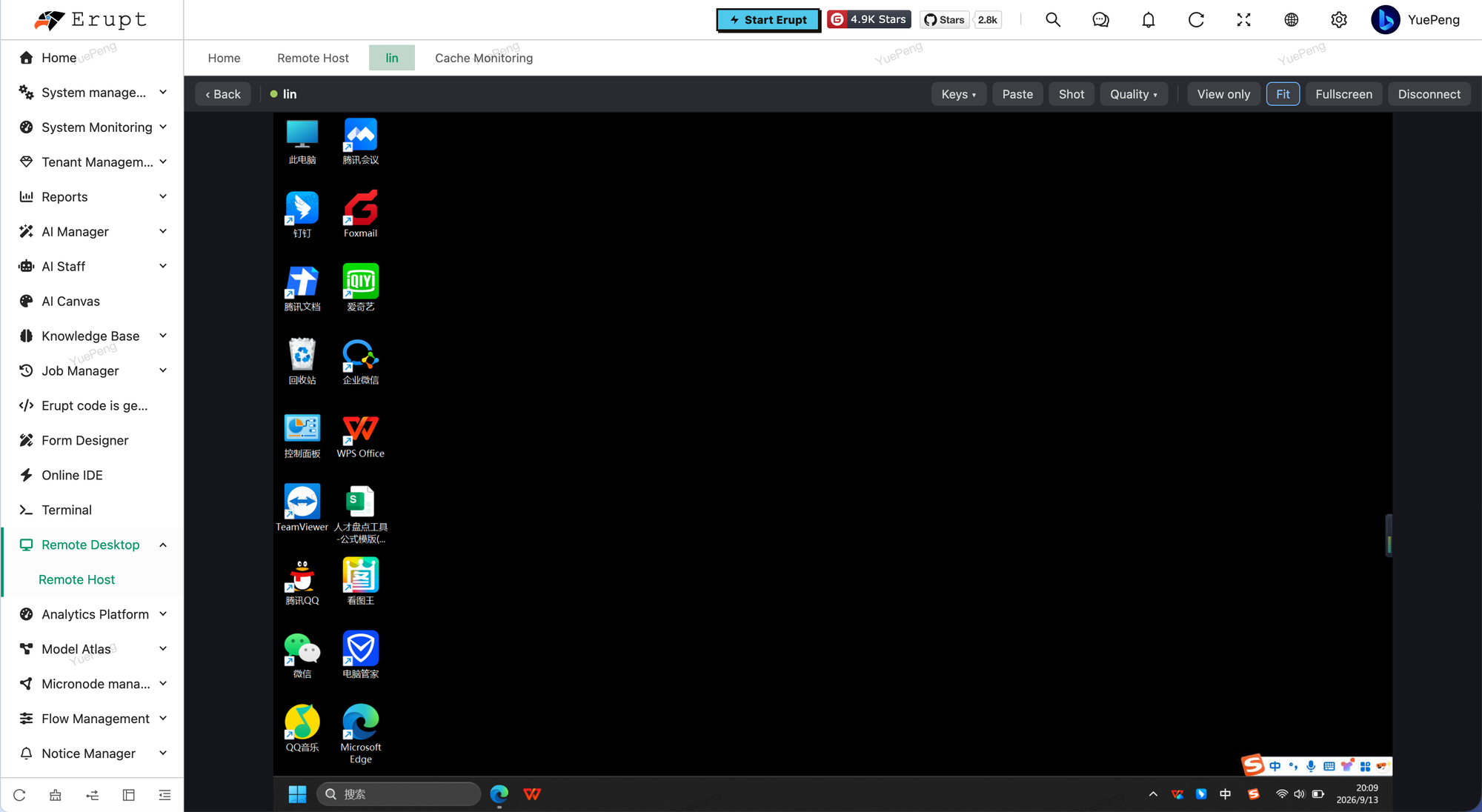Switch to the Home tab
The image size is (1482, 812).
click(x=224, y=58)
